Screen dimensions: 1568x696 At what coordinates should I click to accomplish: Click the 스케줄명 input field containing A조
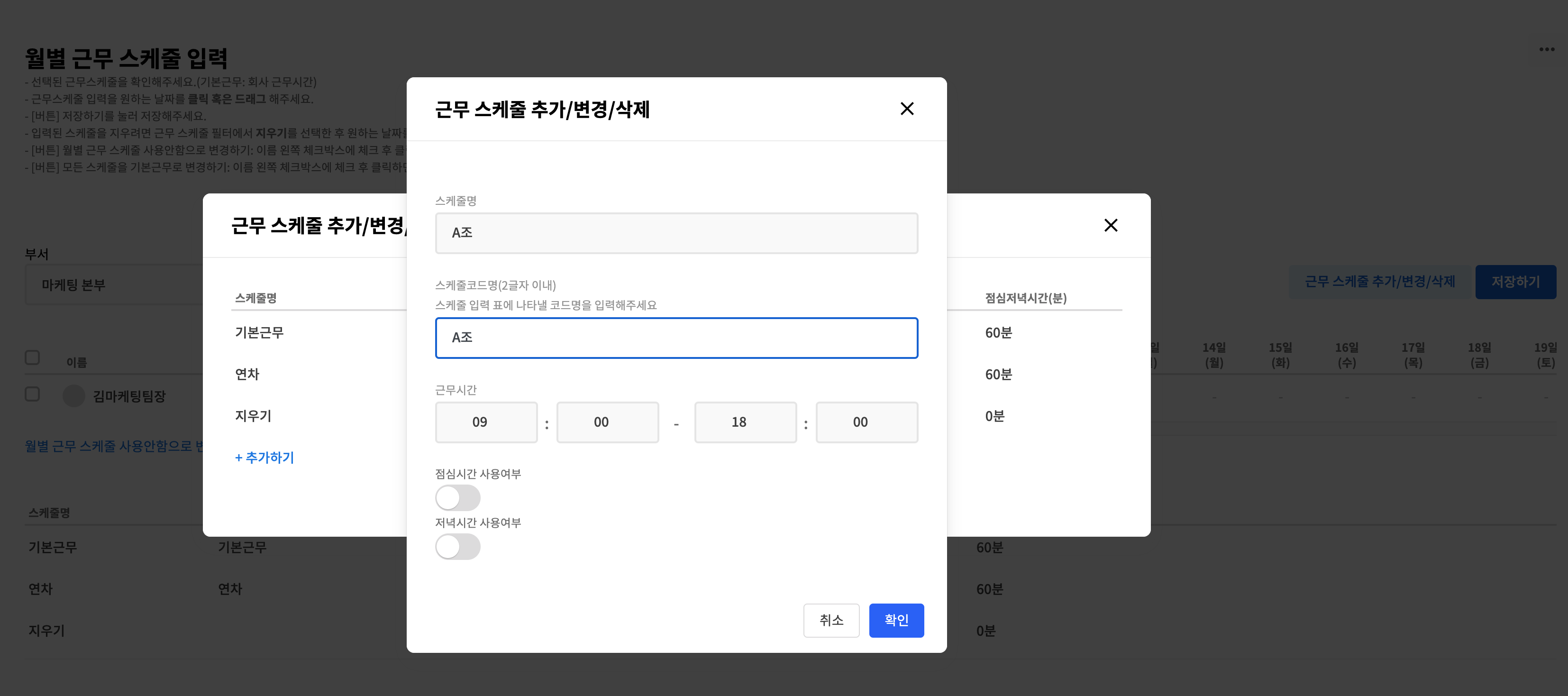tap(676, 233)
